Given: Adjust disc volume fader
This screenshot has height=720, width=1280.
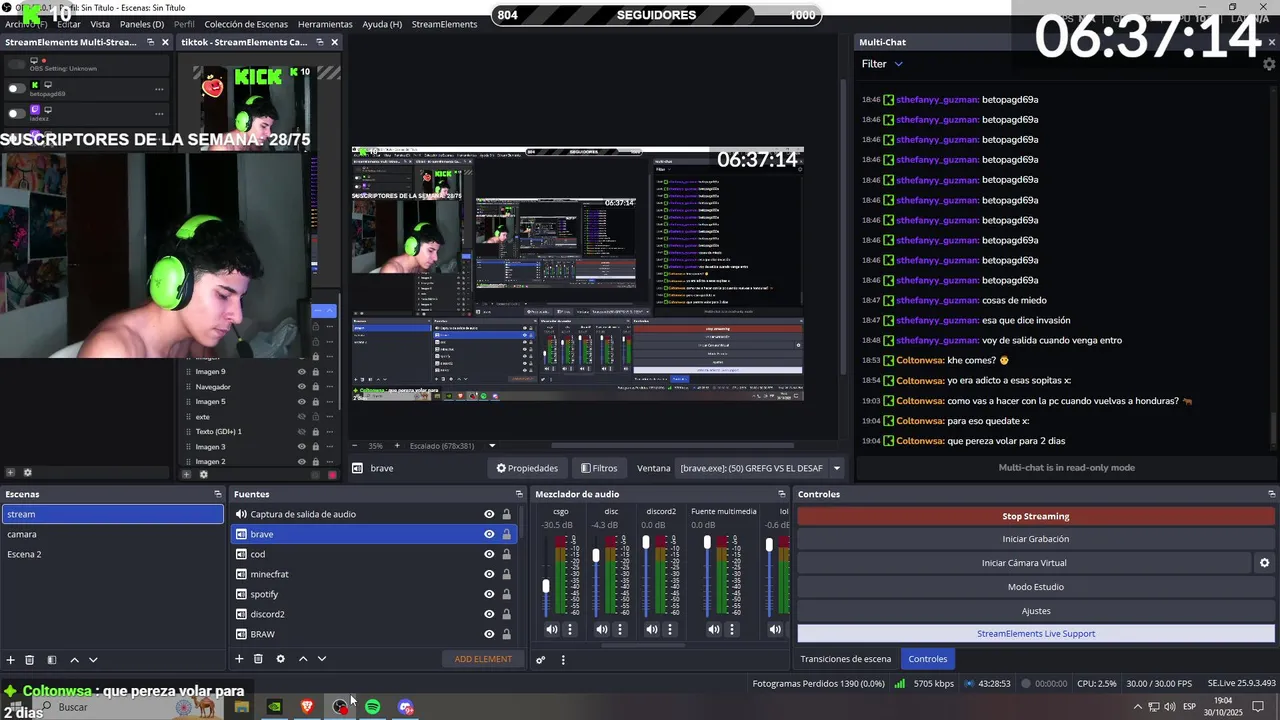Looking at the screenshot, I should pyautogui.click(x=596, y=555).
